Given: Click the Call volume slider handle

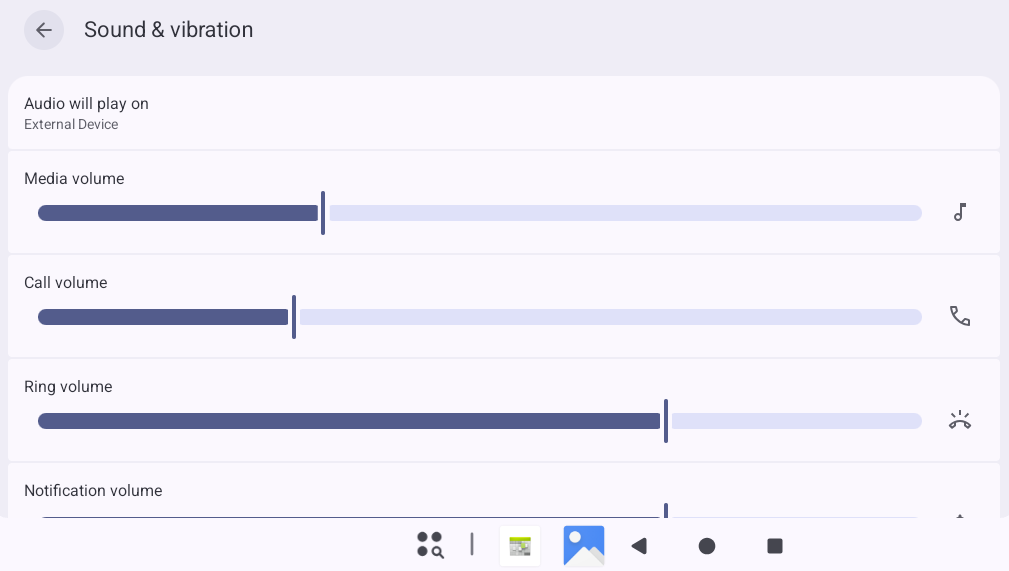Looking at the screenshot, I should [294, 317].
